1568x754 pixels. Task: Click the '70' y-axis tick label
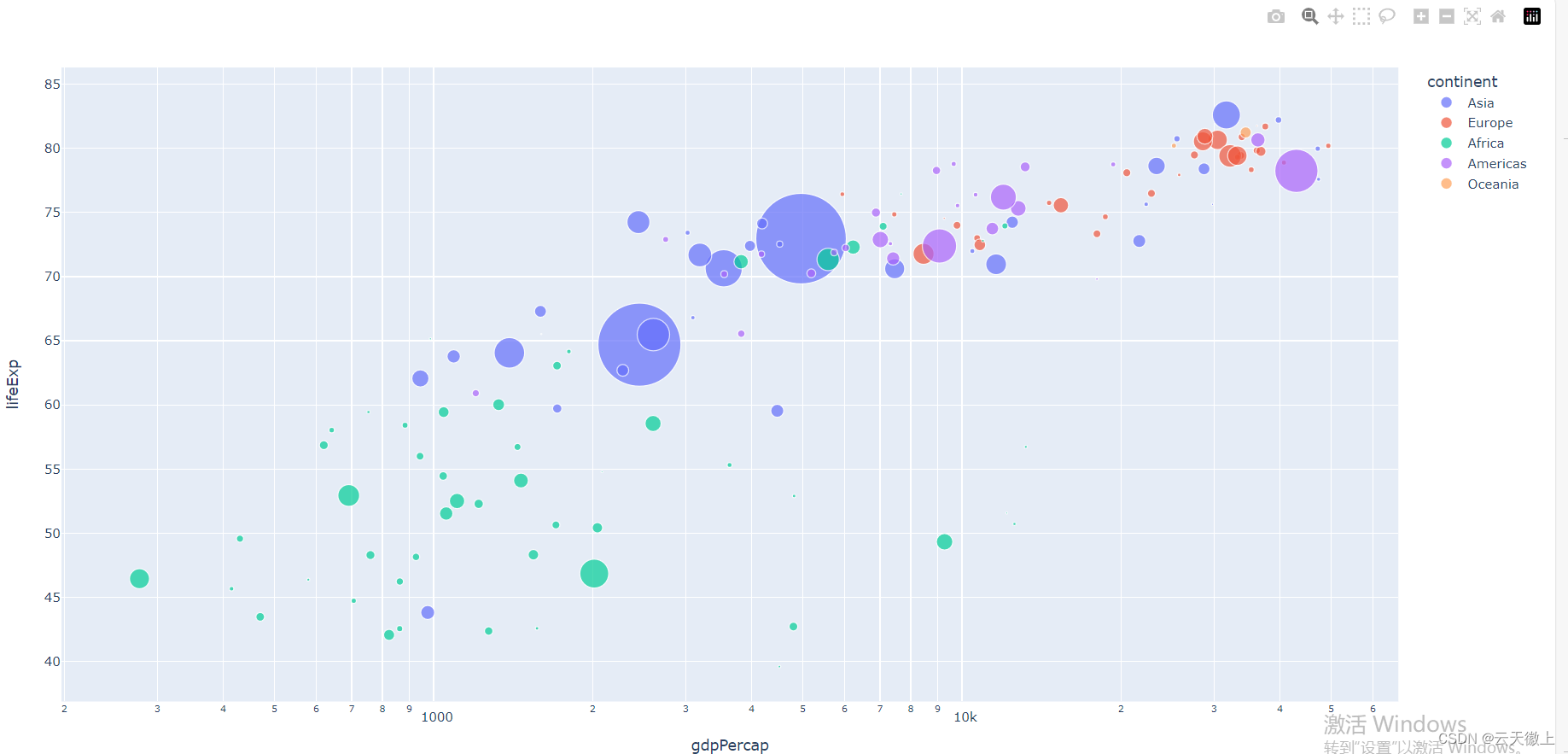coord(53,277)
